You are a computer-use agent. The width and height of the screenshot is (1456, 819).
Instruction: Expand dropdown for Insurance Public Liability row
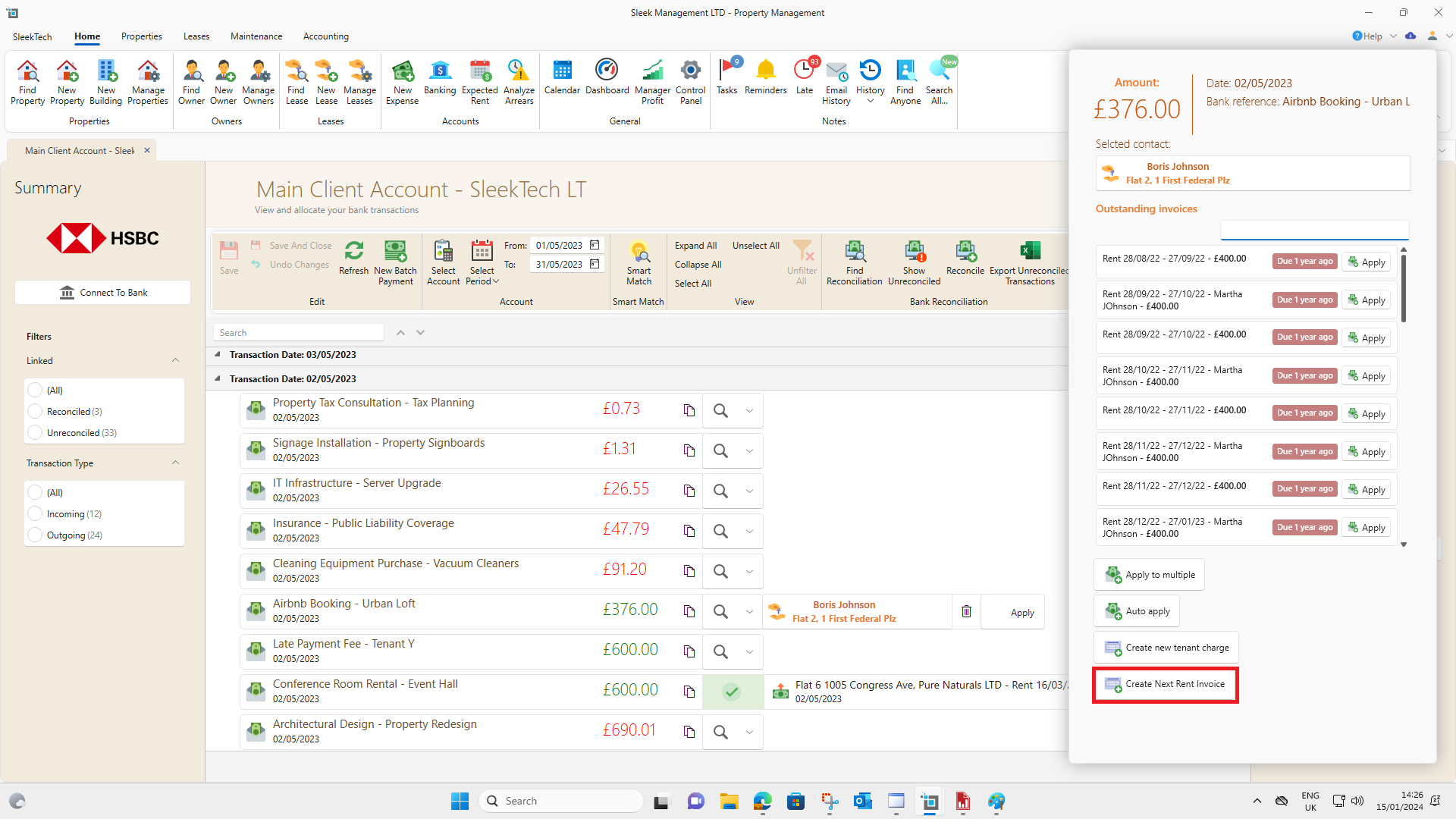coord(749,531)
